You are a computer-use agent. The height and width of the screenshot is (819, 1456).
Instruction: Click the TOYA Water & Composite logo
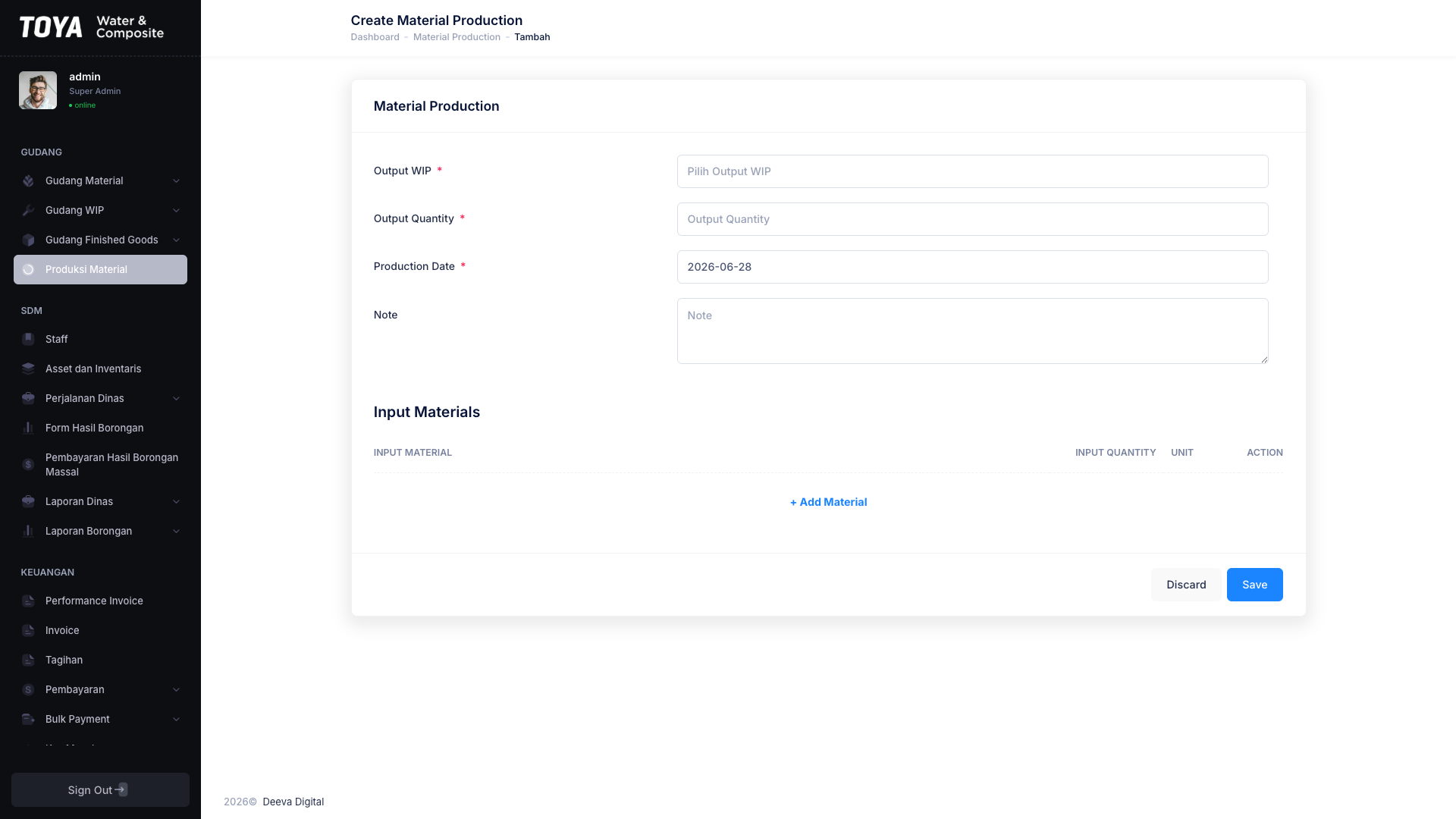pos(92,27)
